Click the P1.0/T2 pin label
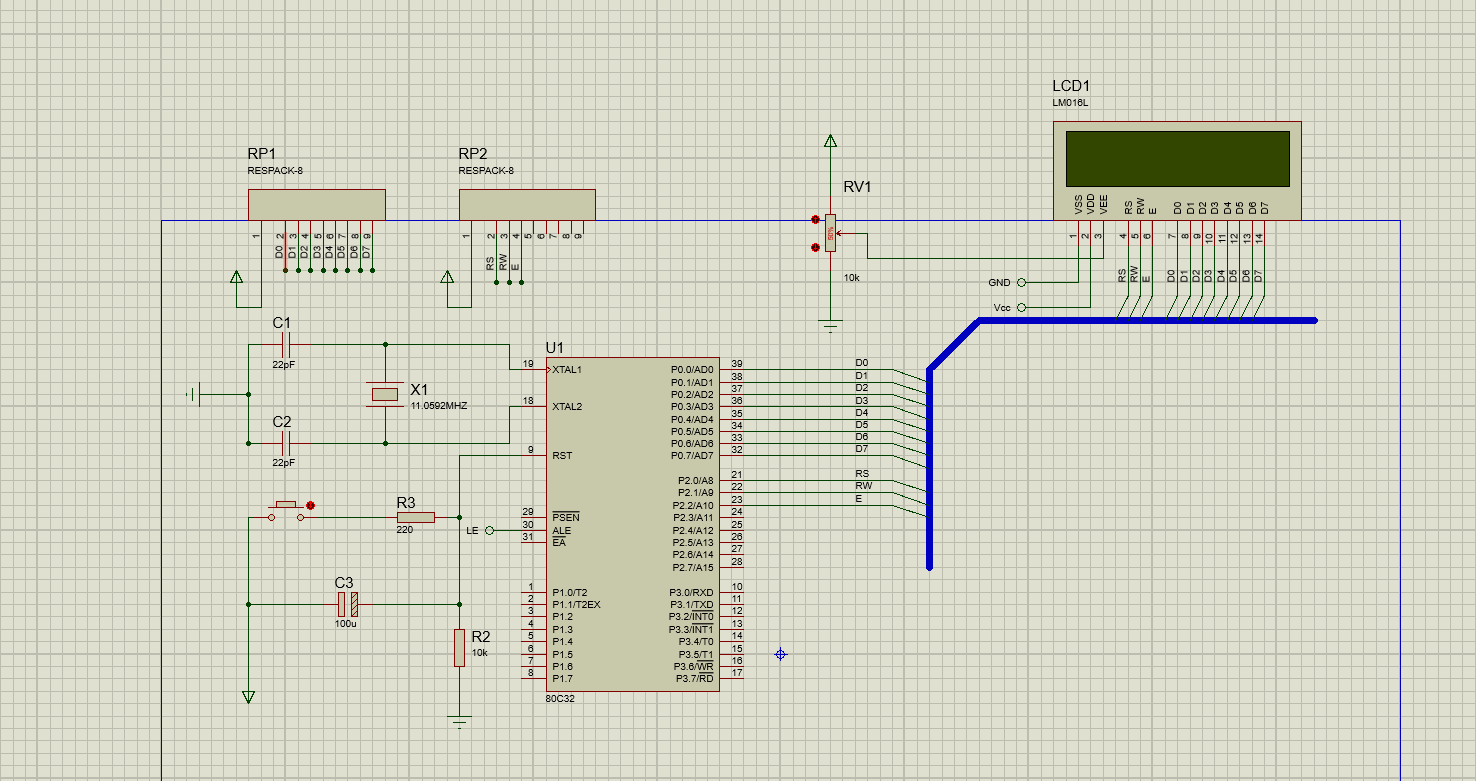This screenshot has width=1476, height=781. tap(570, 592)
